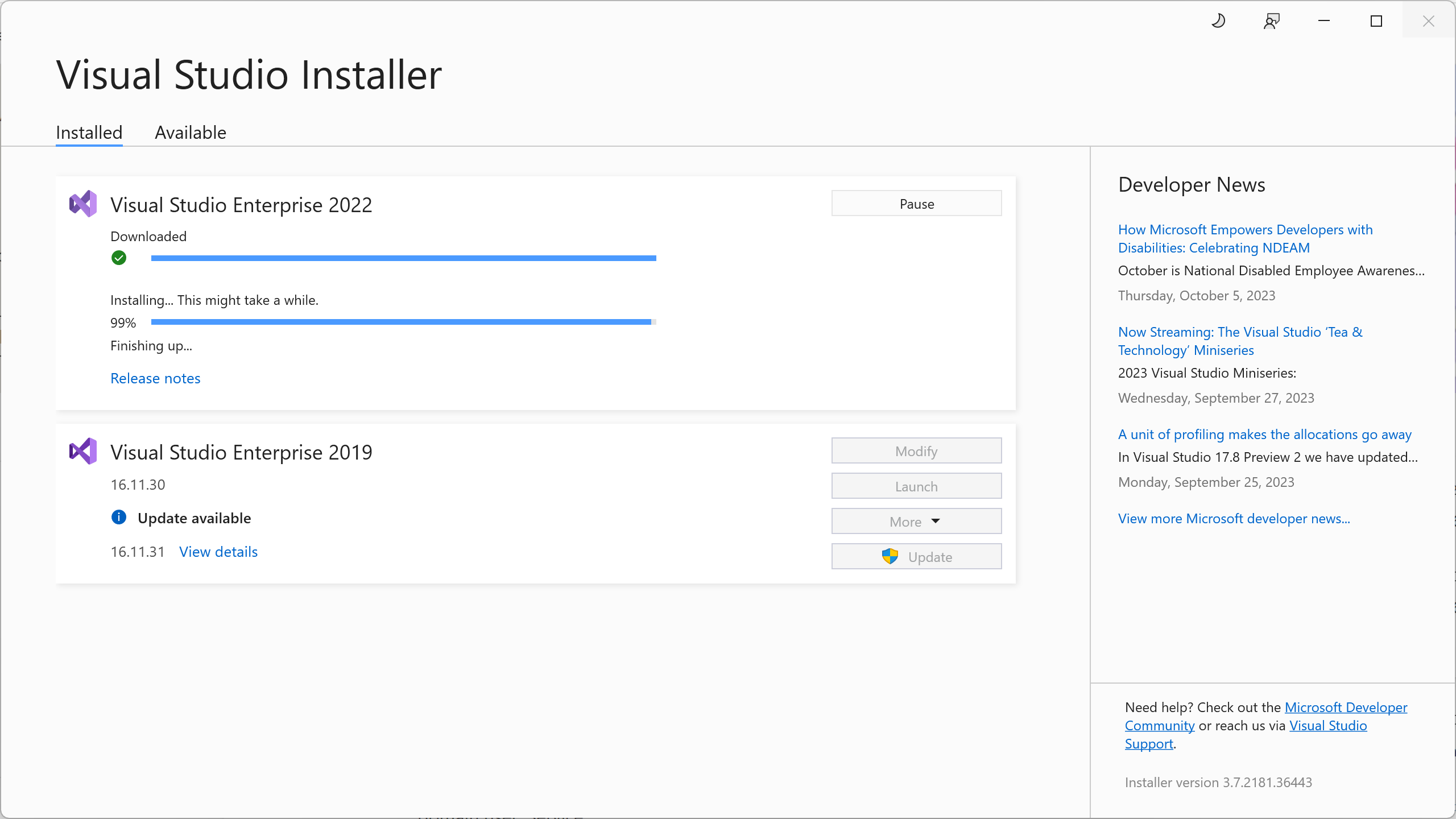Image resolution: width=1456 pixels, height=819 pixels.
Task: Switch to the Installed tab
Action: pyautogui.click(x=89, y=132)
